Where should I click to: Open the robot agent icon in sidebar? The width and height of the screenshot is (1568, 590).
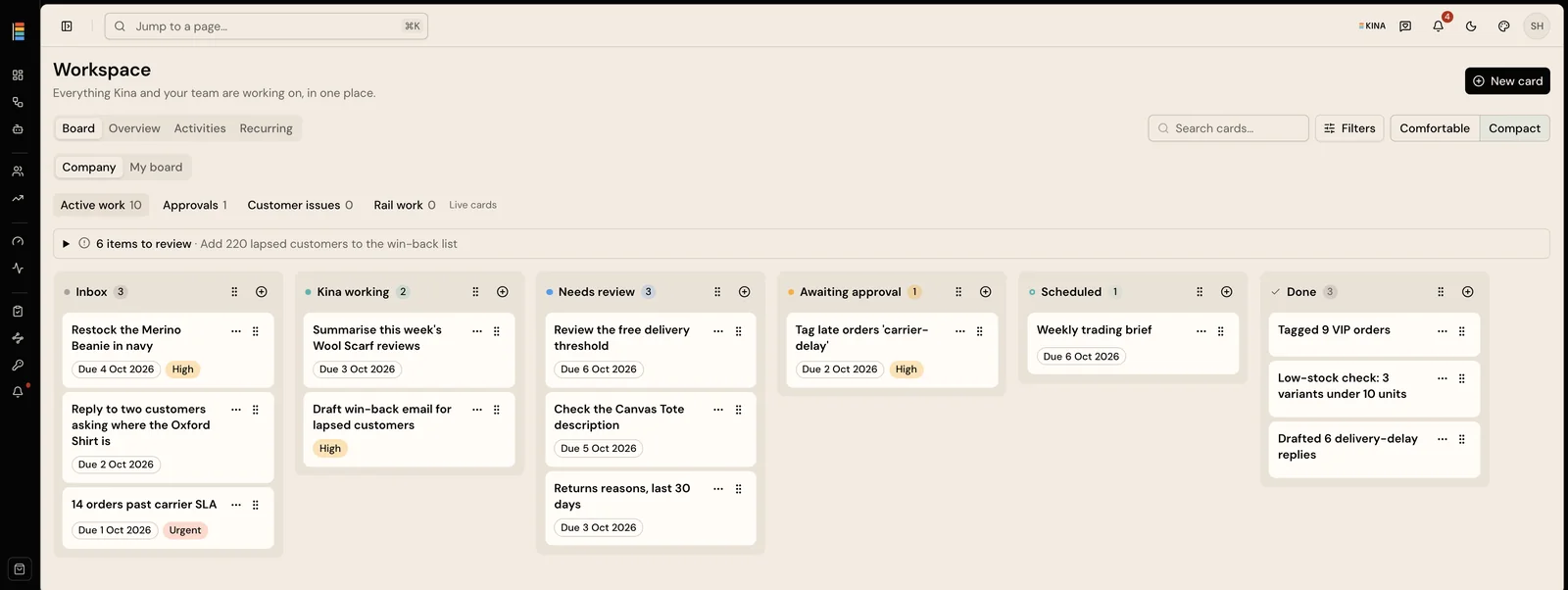coord(18,129)
